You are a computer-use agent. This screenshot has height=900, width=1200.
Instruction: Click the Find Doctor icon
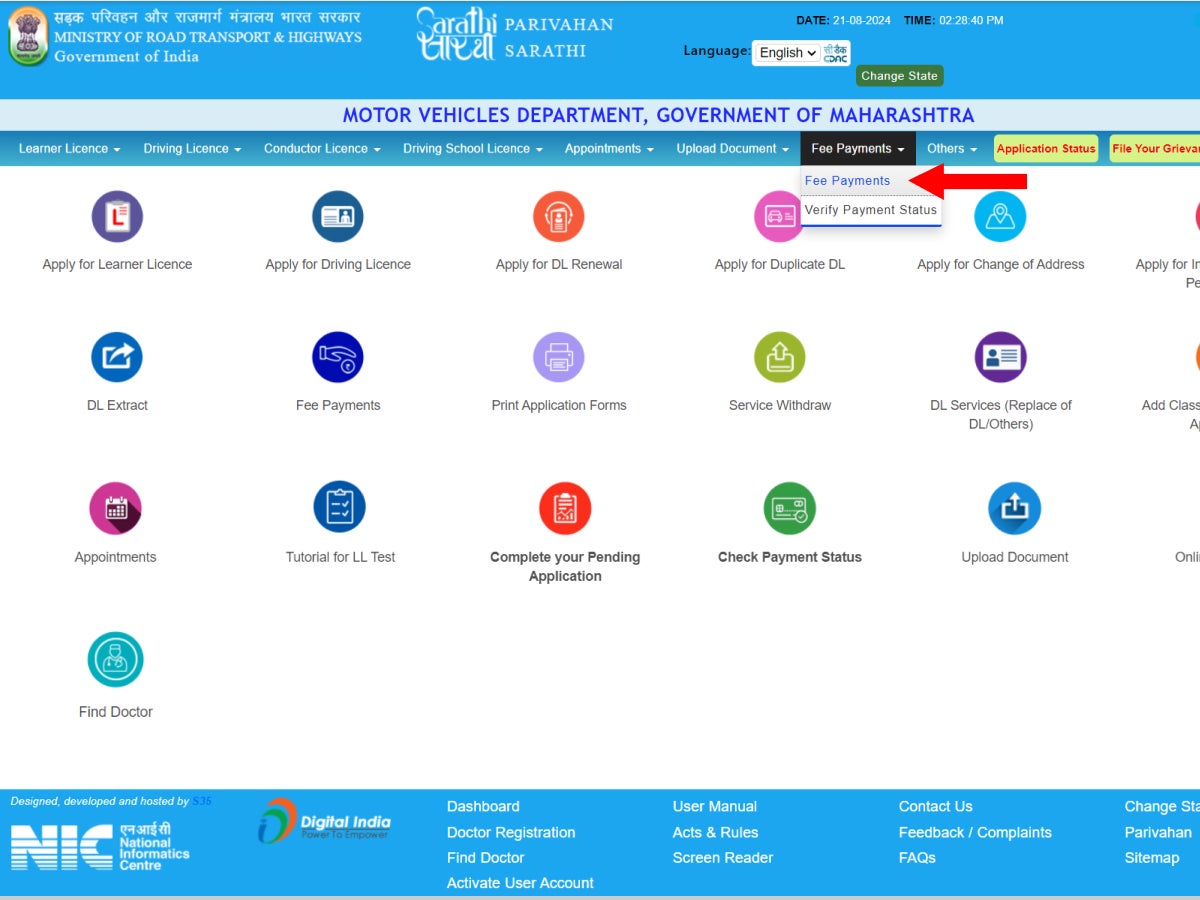[115, 660]
